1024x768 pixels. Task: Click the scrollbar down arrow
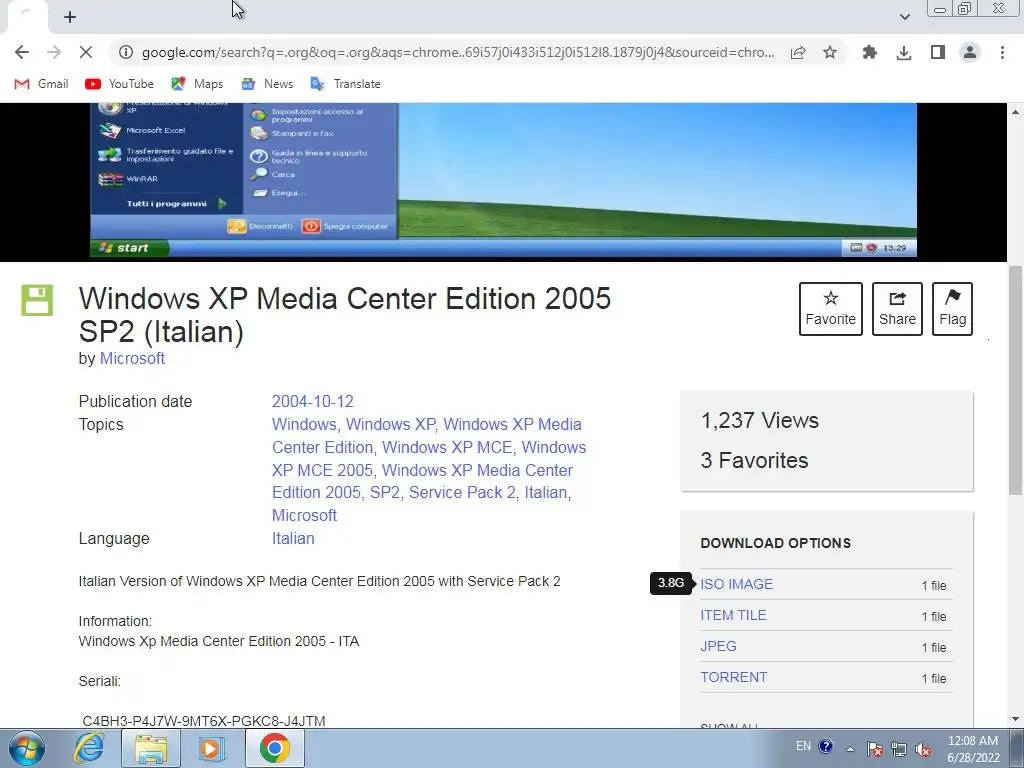point(1016,719)
